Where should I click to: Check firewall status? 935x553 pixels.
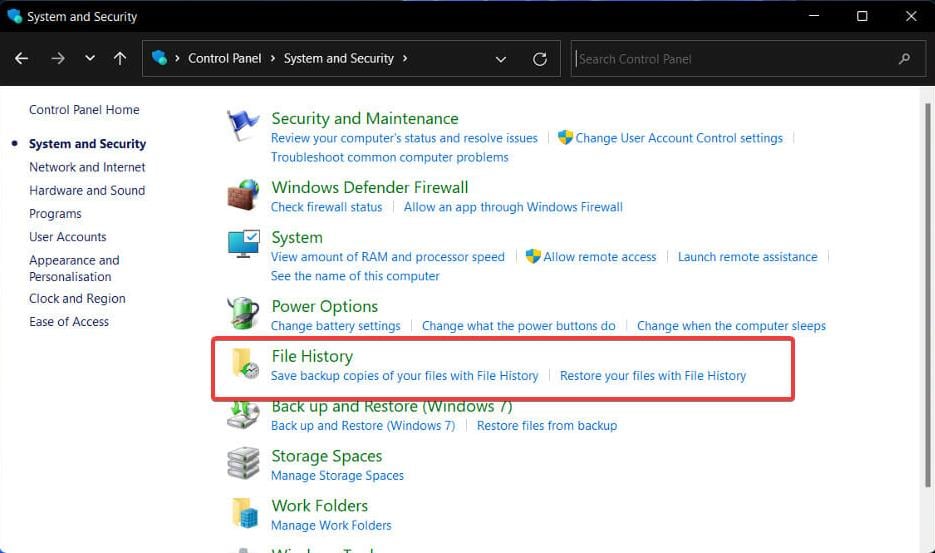point(327,207)
